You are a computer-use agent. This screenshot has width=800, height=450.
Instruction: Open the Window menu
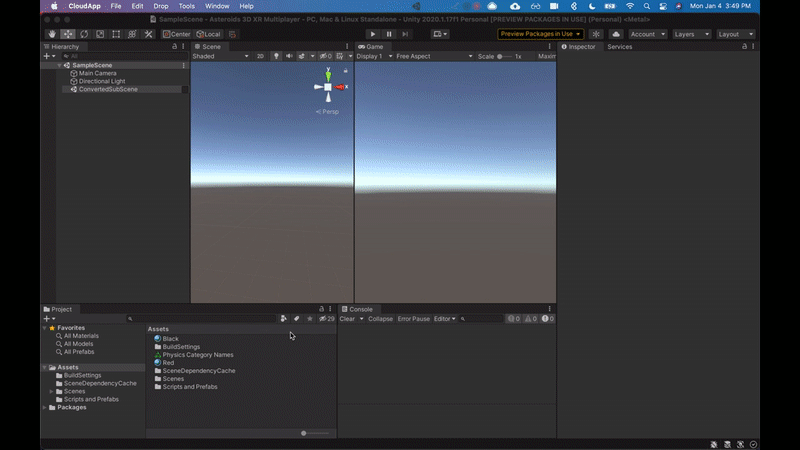pyautogui.click(x=216, y=6)
